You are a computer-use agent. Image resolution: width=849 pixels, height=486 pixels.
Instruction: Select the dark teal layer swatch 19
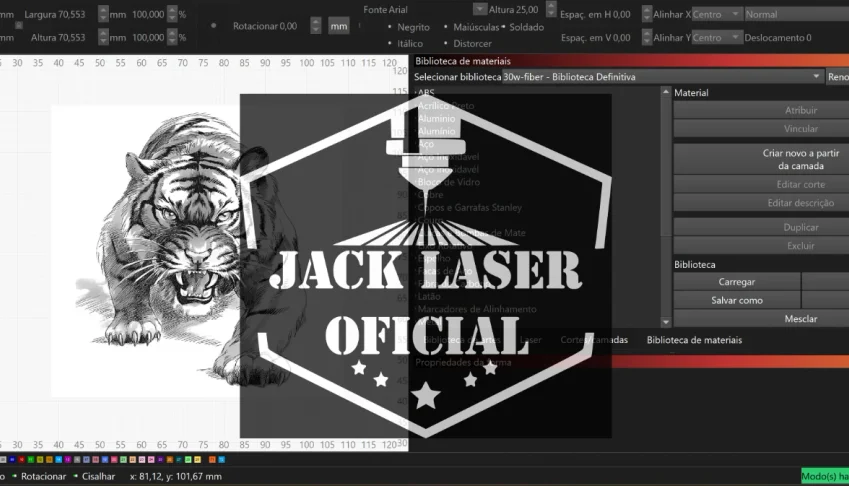[179, 459]
